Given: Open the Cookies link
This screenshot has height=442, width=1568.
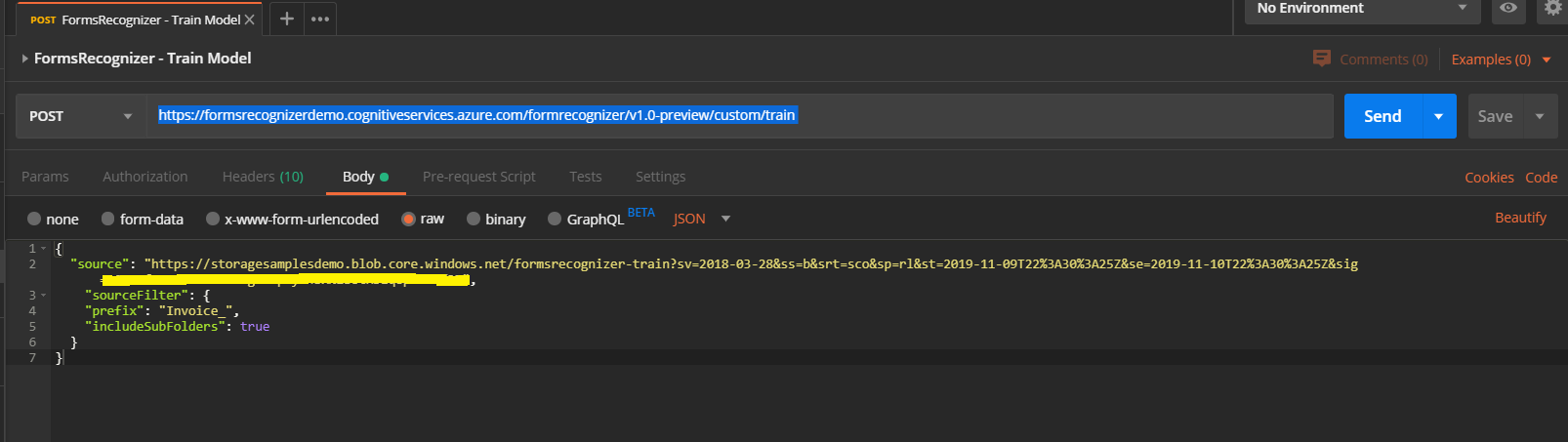Looking at the screenshot, I should [1489, 178].
